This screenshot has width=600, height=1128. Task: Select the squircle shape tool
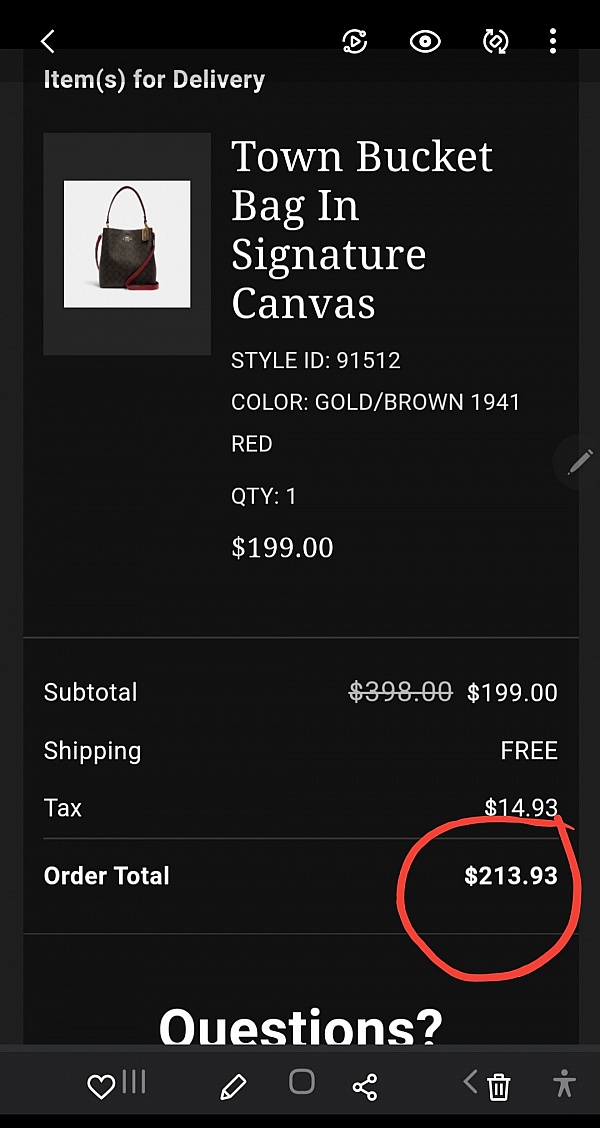300,1084
